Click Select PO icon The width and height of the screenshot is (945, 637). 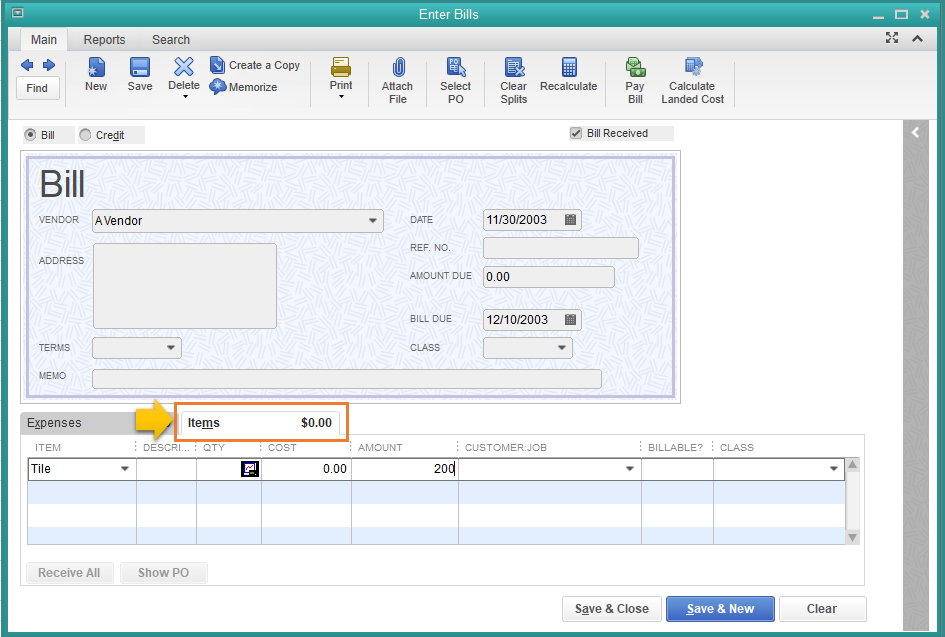pyautogui.click(x=456, y=67)
